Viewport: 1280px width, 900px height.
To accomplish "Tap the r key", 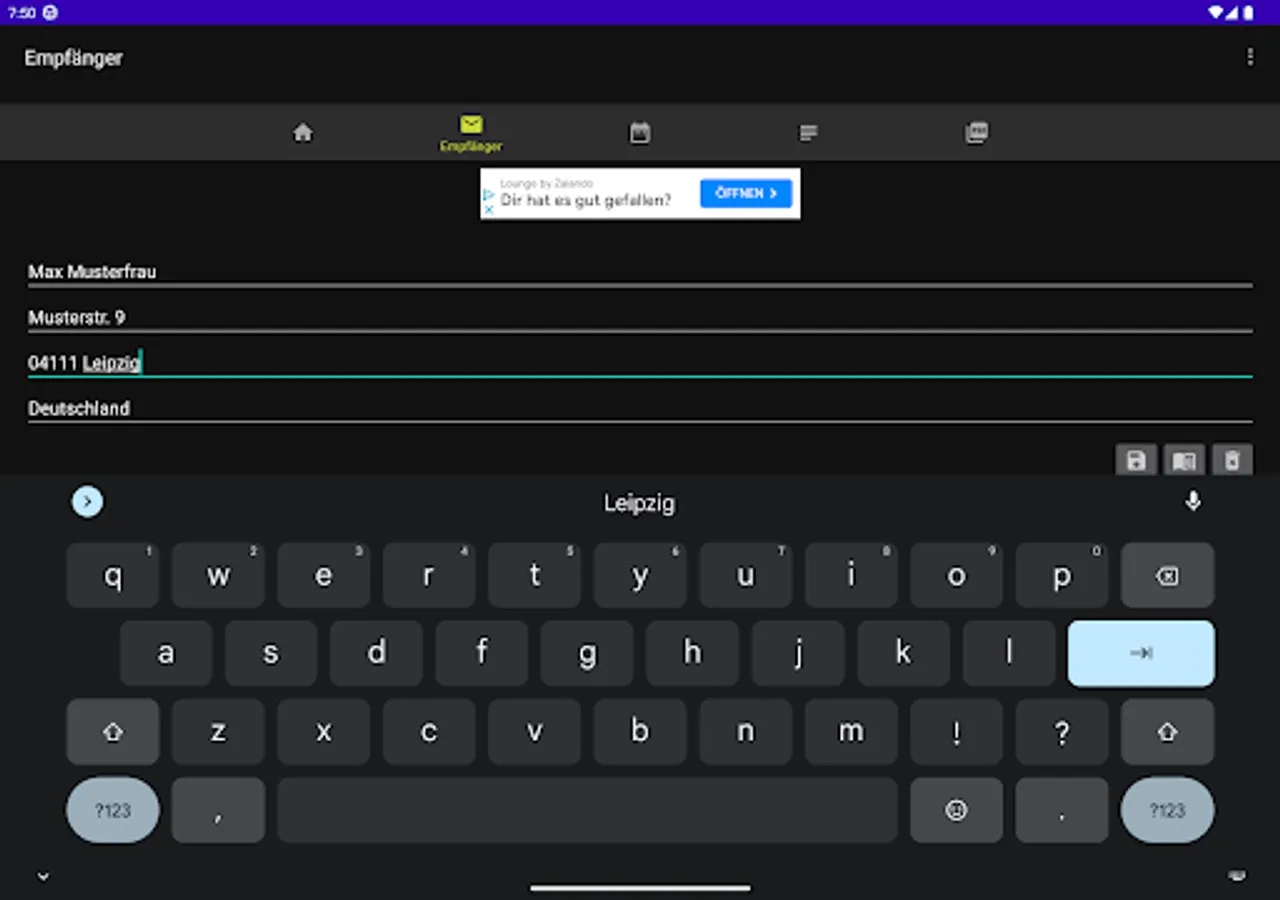I will pos(429,576).
